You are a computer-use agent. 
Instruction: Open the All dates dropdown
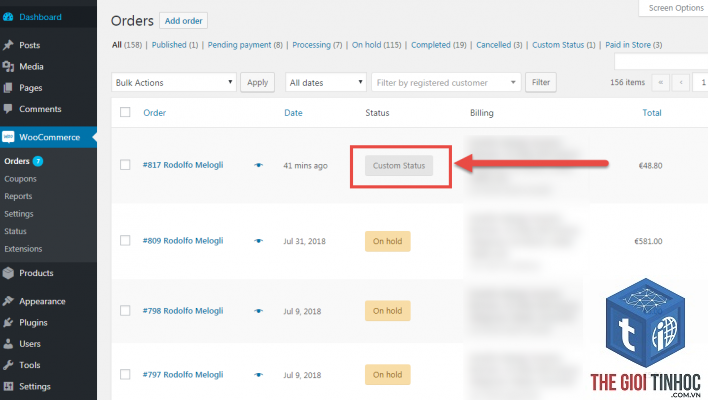[326, 82]
